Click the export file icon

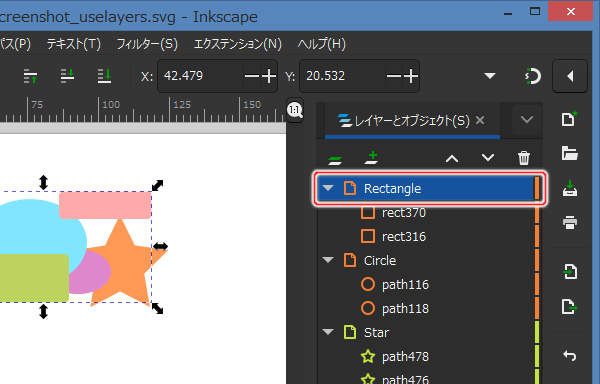[x=570, y=307]
